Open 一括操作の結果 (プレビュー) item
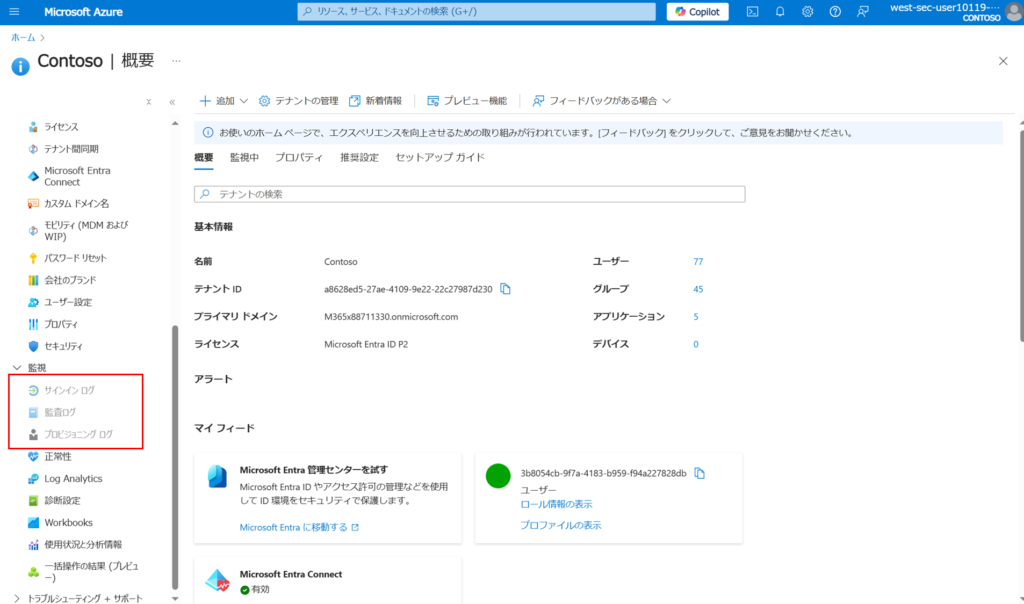This screenshot has height=604, width=1024. pyautogui.click(x=91, y=572)
